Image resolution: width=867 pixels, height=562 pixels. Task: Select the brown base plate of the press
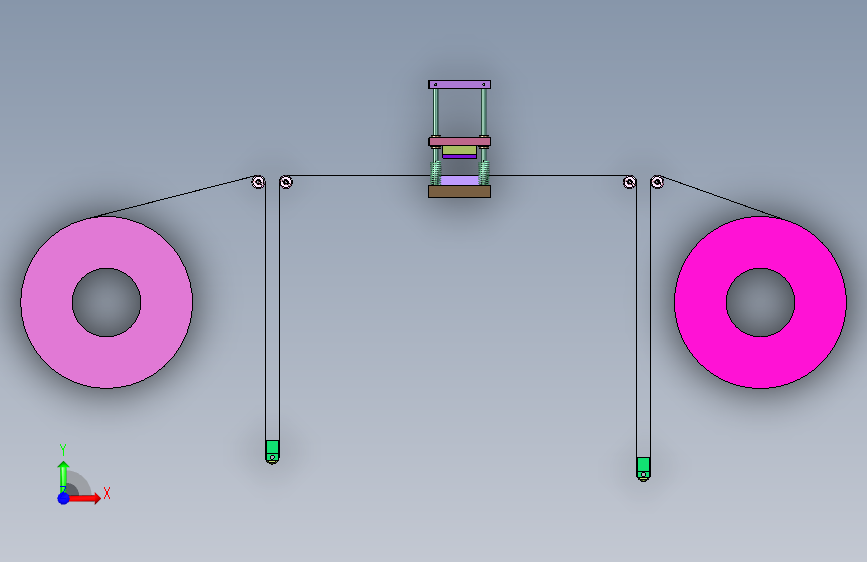click(x=459, y=191)
